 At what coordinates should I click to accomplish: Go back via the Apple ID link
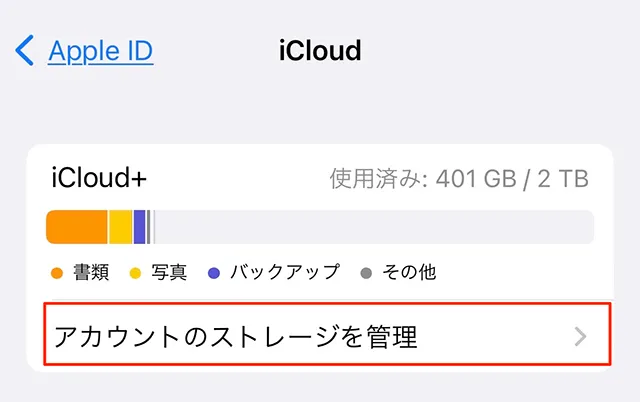100,49
